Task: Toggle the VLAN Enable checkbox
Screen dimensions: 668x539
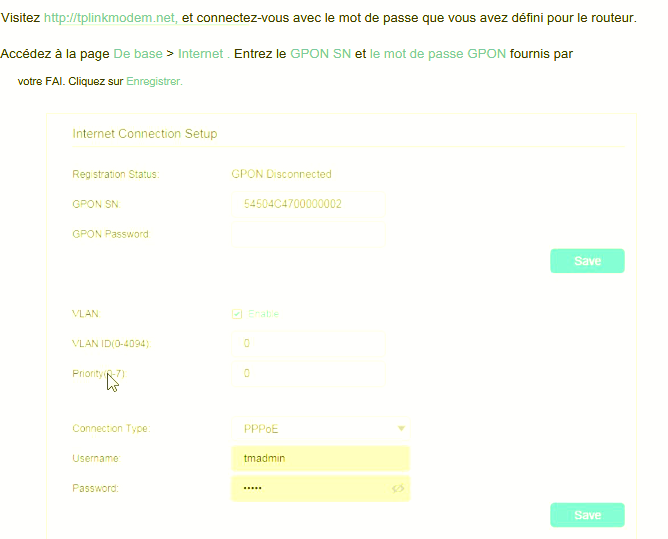Action: [x=237, y=314]
